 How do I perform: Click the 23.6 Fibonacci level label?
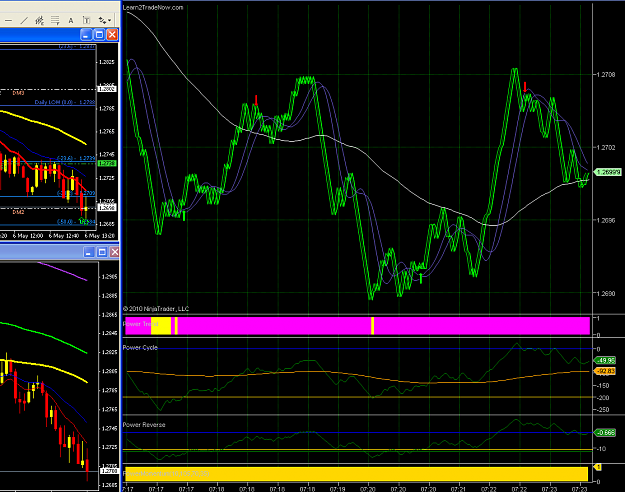click(76, 158)
